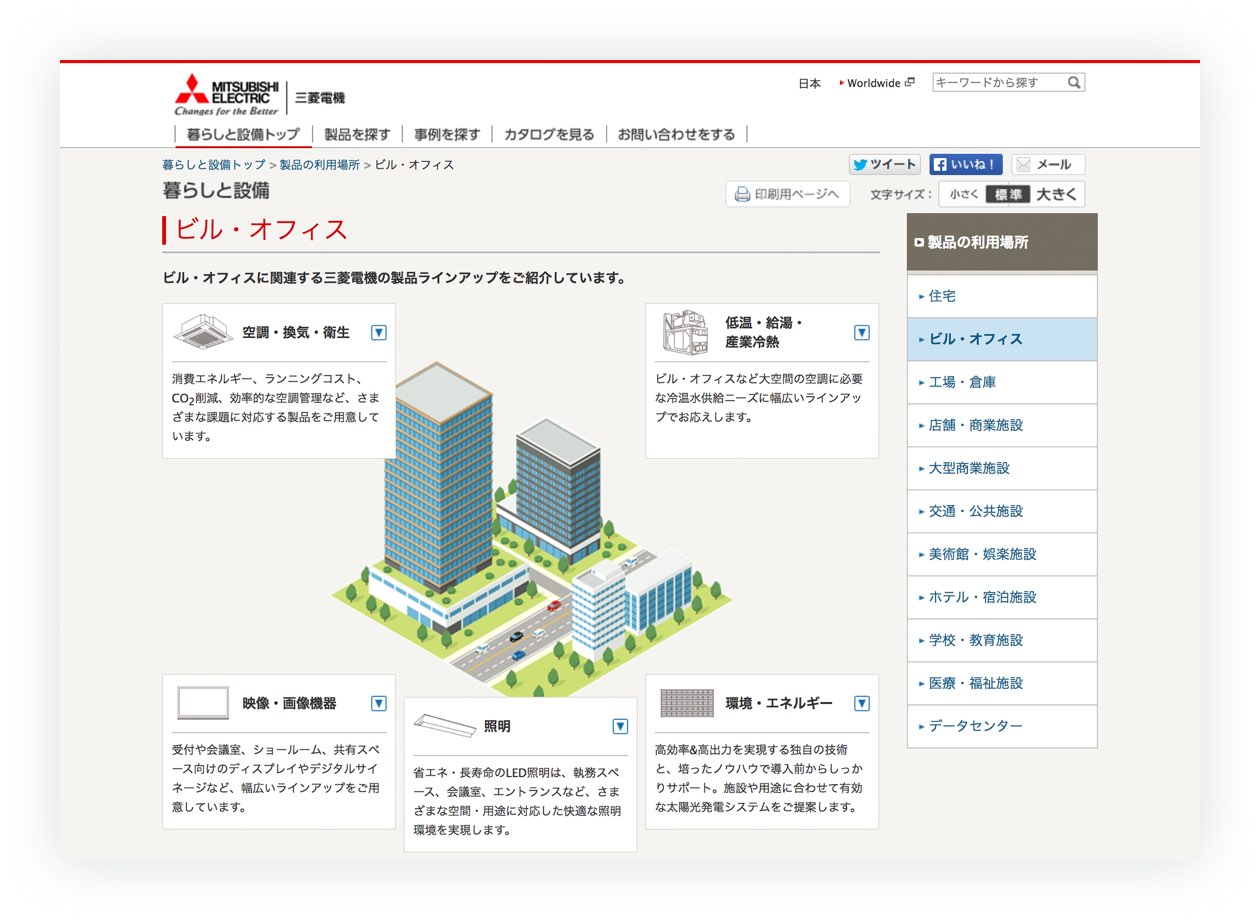The image size is (1260, 920).
Task: Click the Worldwide link
Action: tap(874, 83)
